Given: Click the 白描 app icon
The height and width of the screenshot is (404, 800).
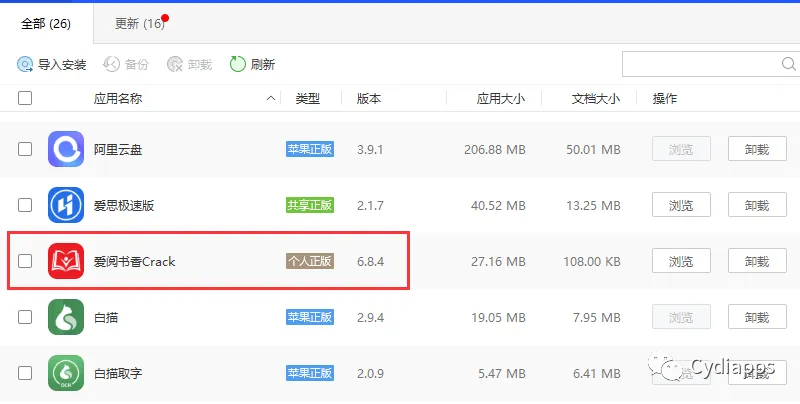Looking at the screenshot, I should [66, 317].
